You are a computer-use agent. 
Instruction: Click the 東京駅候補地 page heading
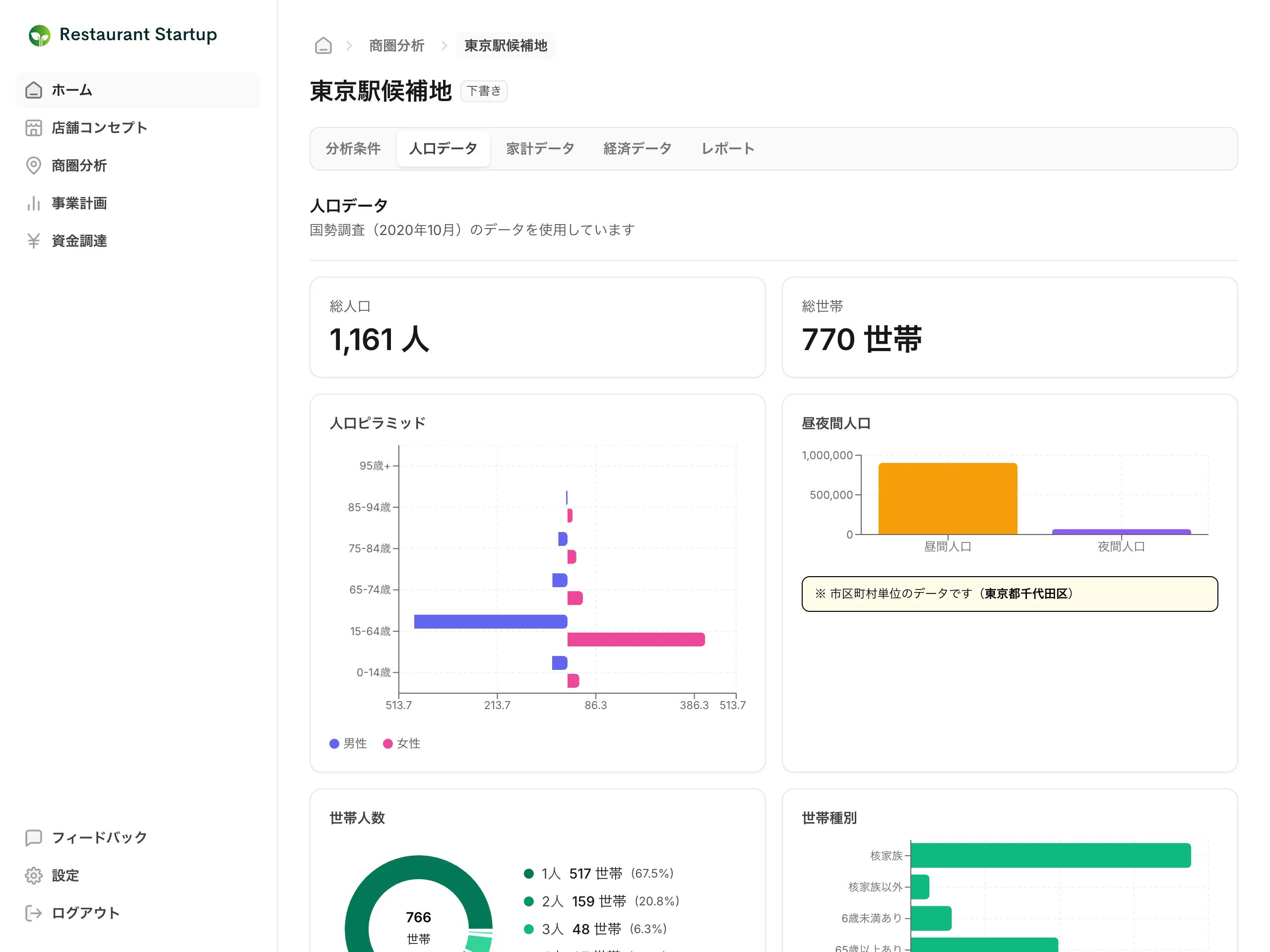(381, 91)
